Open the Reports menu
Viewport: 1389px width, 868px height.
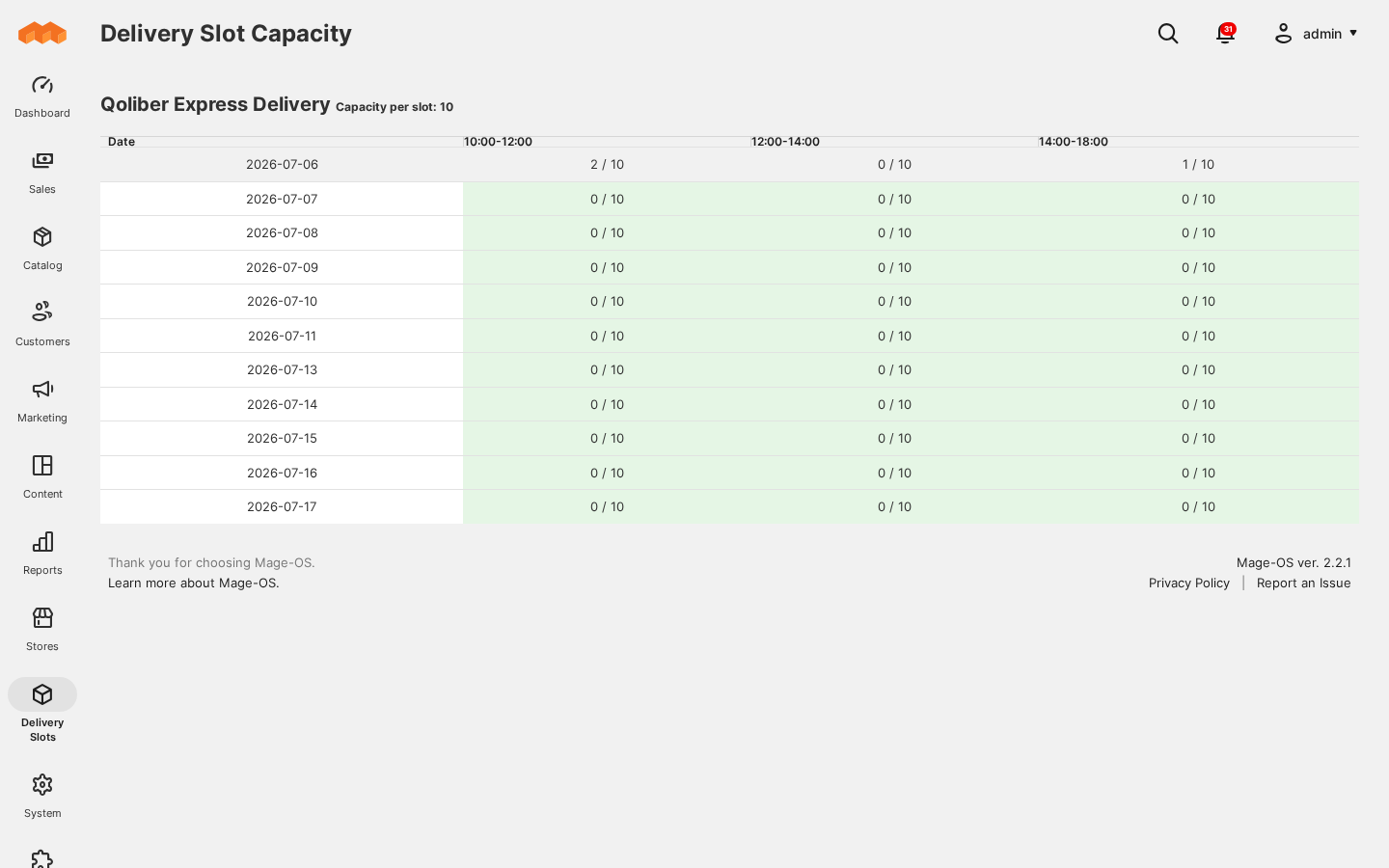point(42,554)
